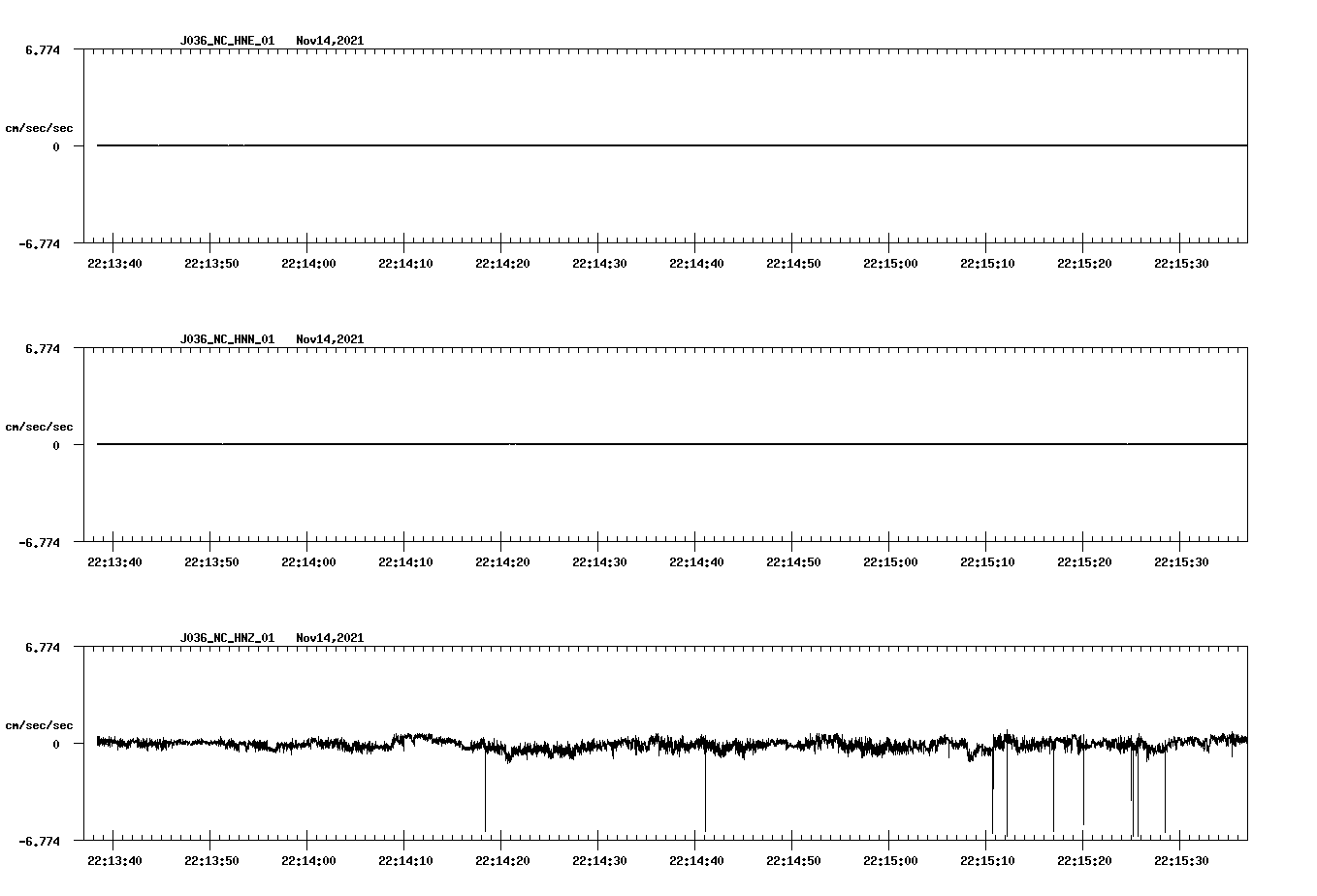Click the 22:13:50 time label under HNN plot
This screenshot has width=1317, height=896.
click(x=211, y=562)
